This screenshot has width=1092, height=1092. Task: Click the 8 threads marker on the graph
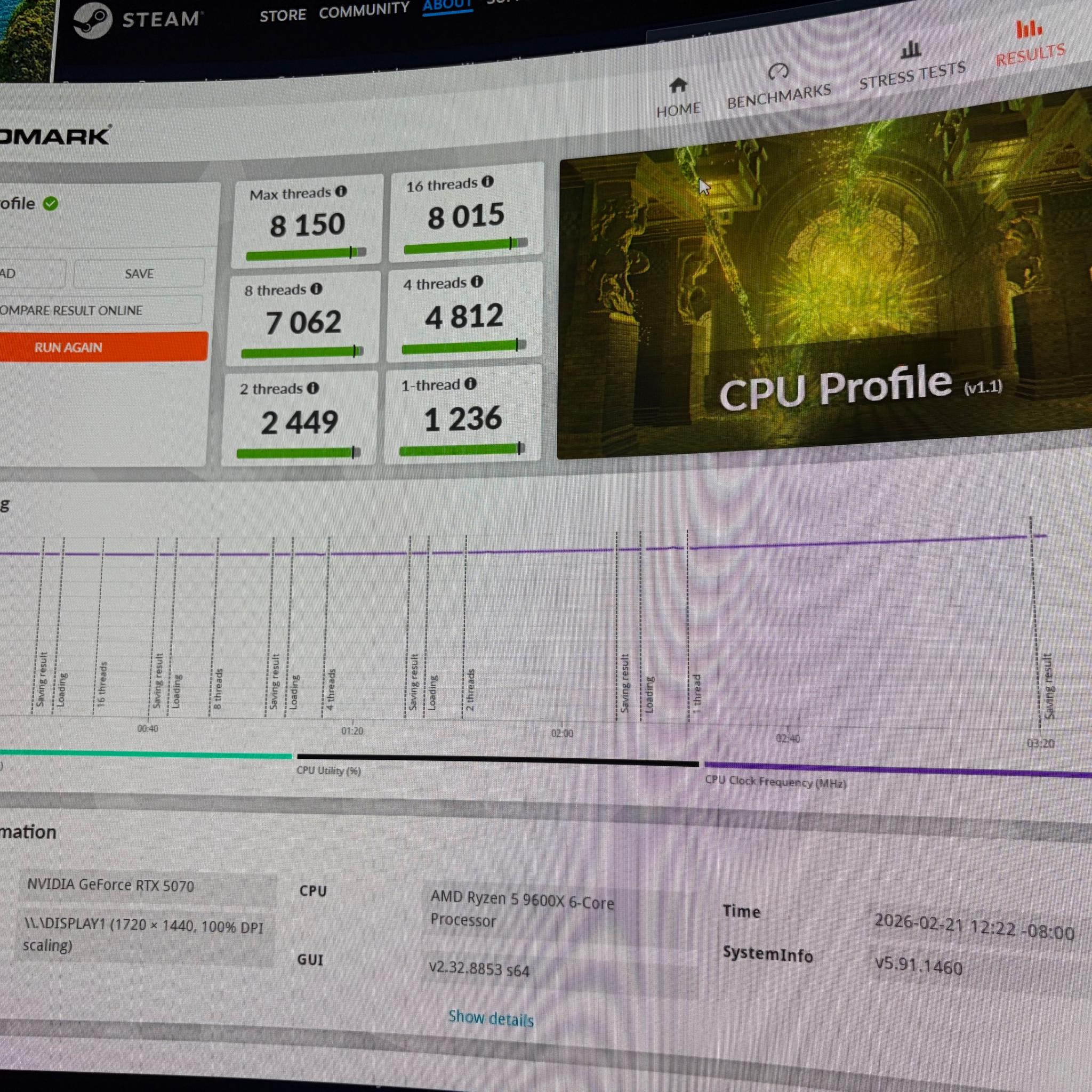tap(218, 688)
